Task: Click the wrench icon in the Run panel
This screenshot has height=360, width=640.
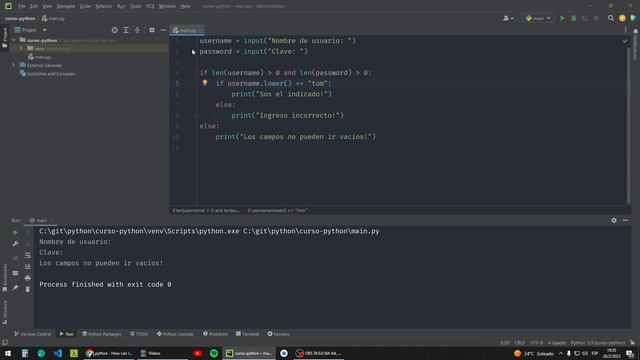Action: tap(15, 244)
